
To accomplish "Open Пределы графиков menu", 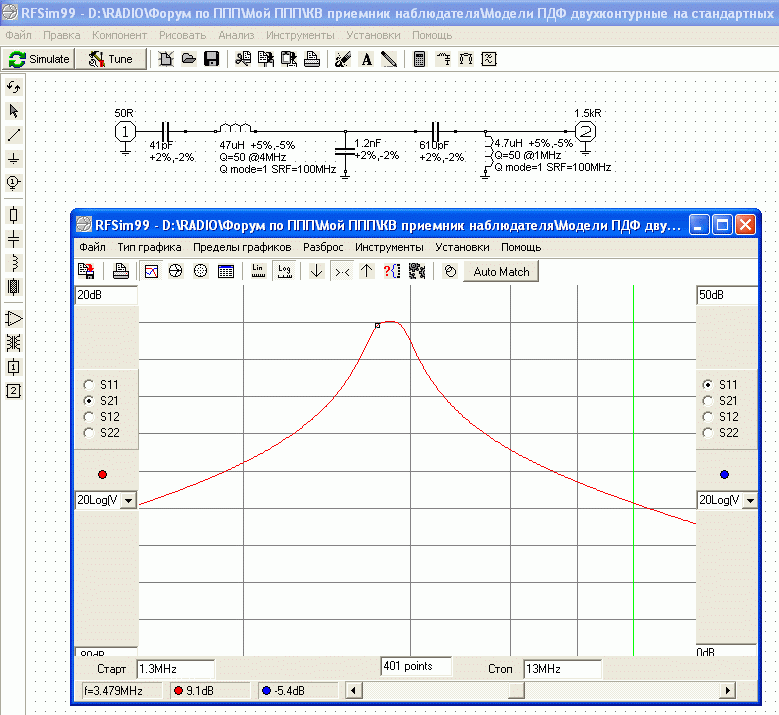I will point(242,247).
